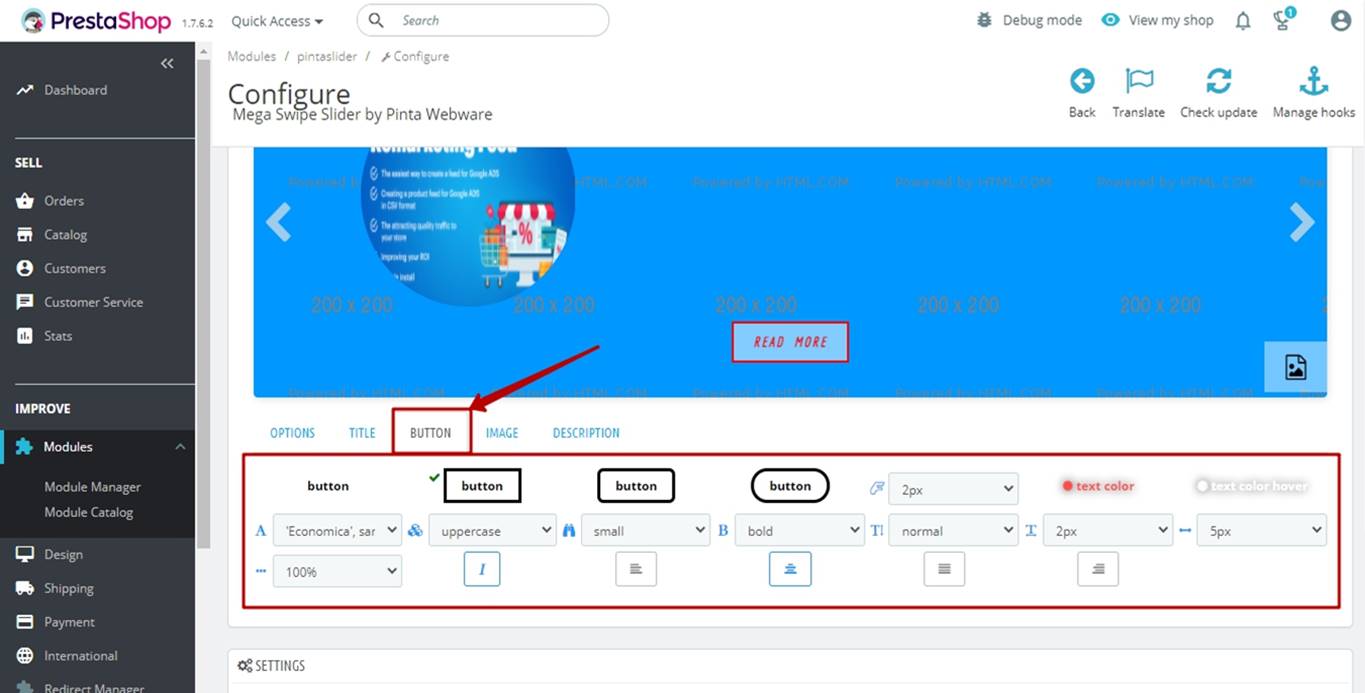Click the Orders basket icon

pos(25,201)
